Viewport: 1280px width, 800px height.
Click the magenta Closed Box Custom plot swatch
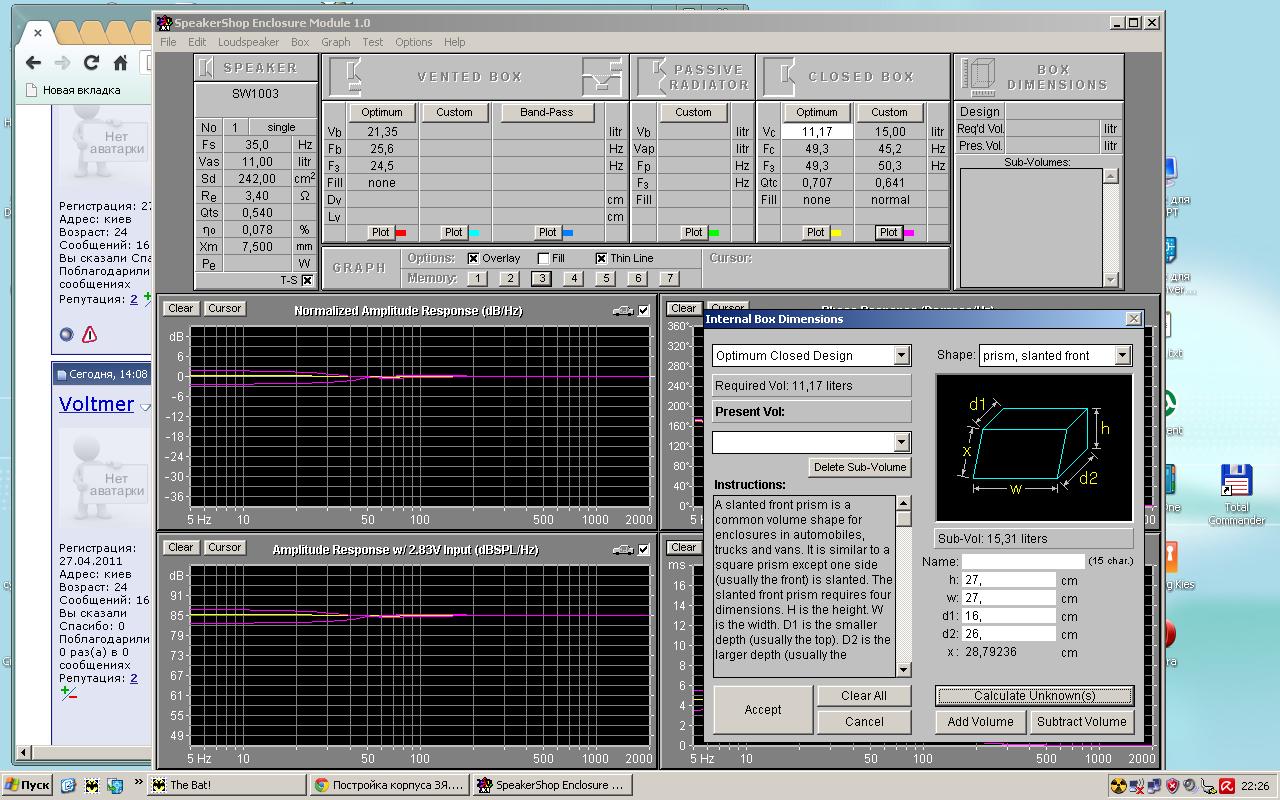pos(910,233)
